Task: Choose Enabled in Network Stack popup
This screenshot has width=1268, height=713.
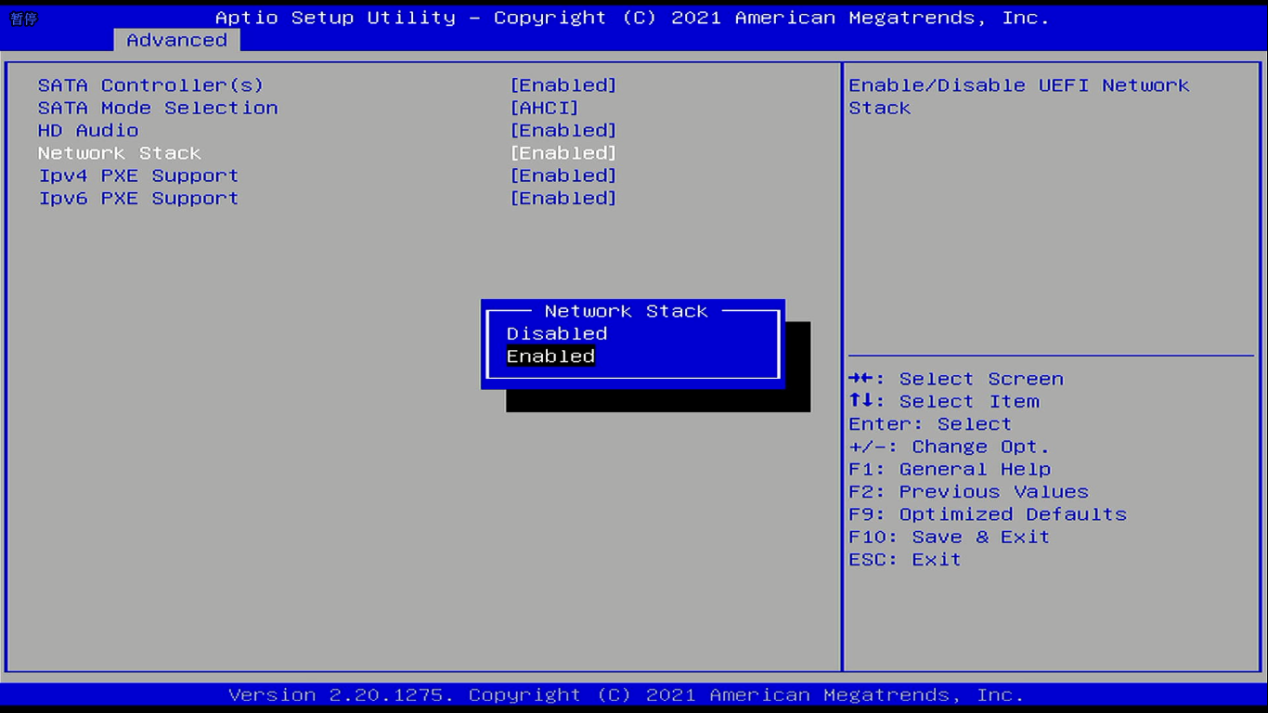Action: click(551, 357)
